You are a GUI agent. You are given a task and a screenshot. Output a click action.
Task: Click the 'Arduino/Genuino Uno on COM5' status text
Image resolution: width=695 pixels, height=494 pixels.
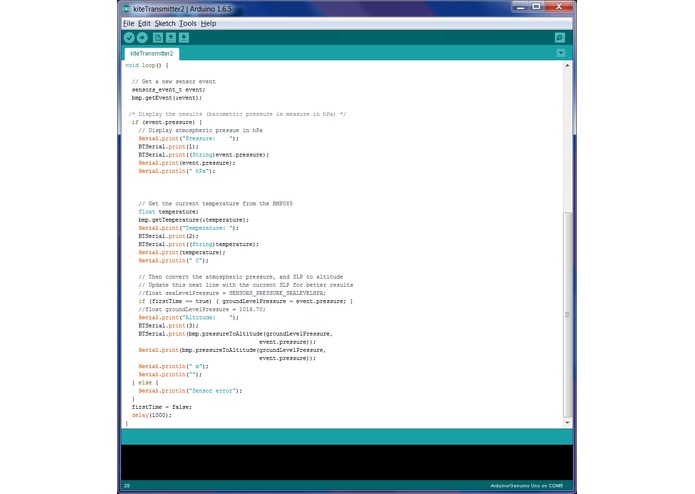pyautogui.click(x=527, y=486)
